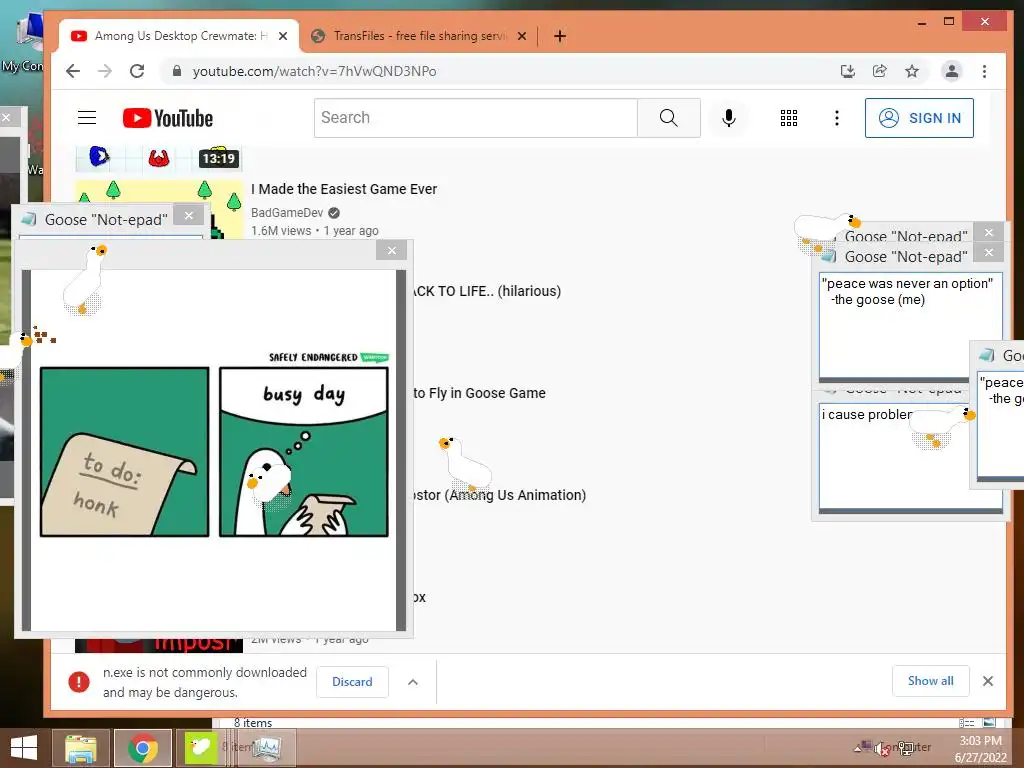1024x768 pixels.
Task: Open a new Chrome tab
Action: pos(560,36)
